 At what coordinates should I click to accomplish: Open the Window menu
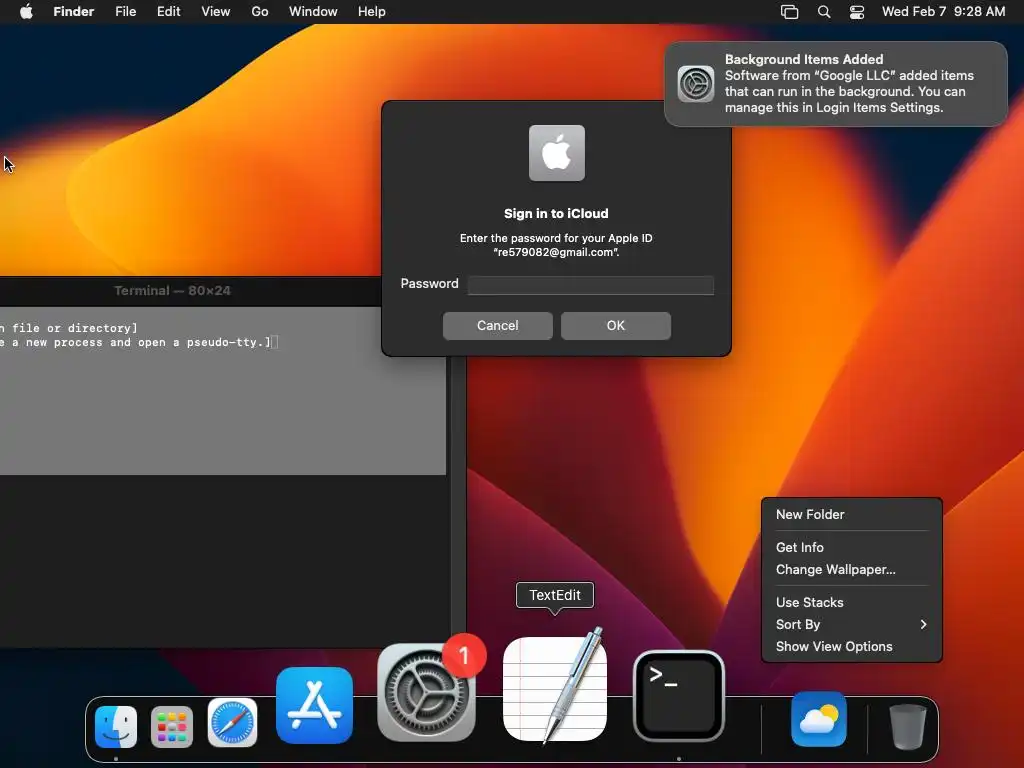pyautogui.click(x=313, y=12)
